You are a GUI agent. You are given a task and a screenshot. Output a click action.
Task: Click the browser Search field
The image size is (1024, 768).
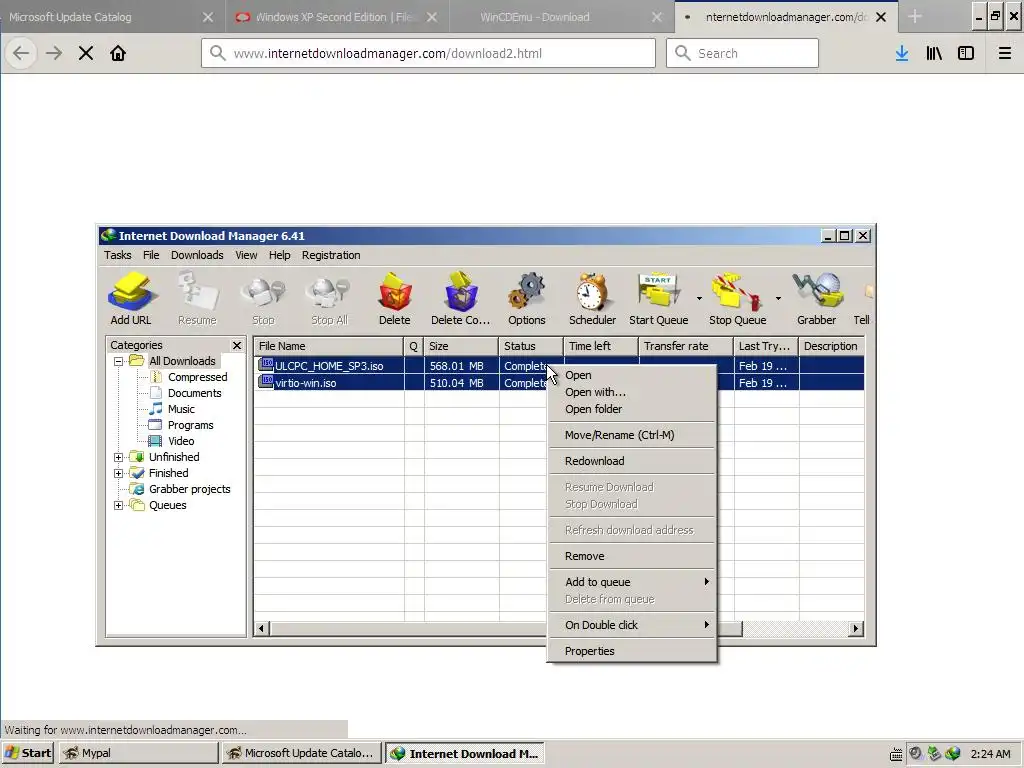click(x=743, y=53)
